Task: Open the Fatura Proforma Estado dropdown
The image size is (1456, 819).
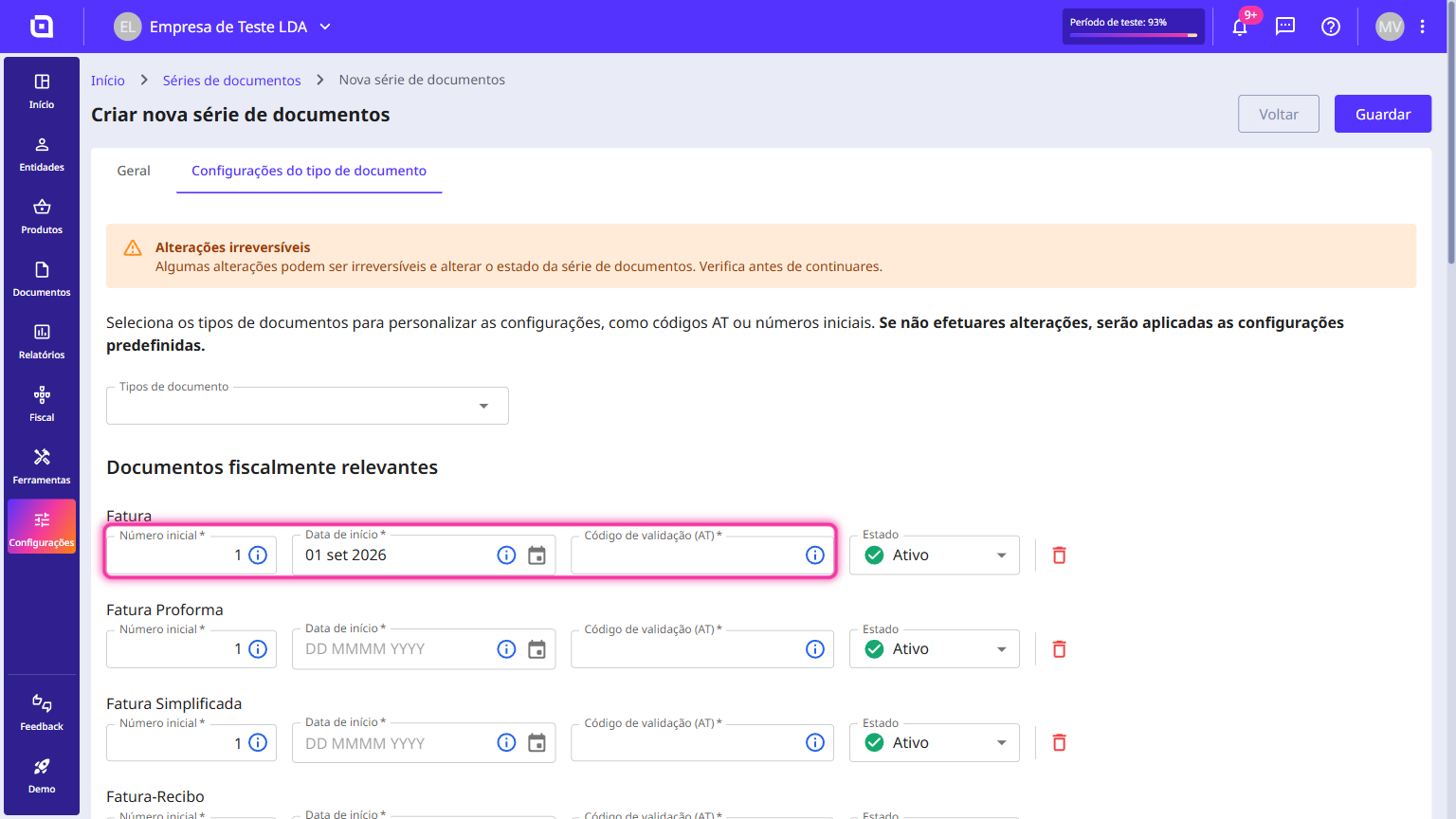Action: (x=935, y=649)
